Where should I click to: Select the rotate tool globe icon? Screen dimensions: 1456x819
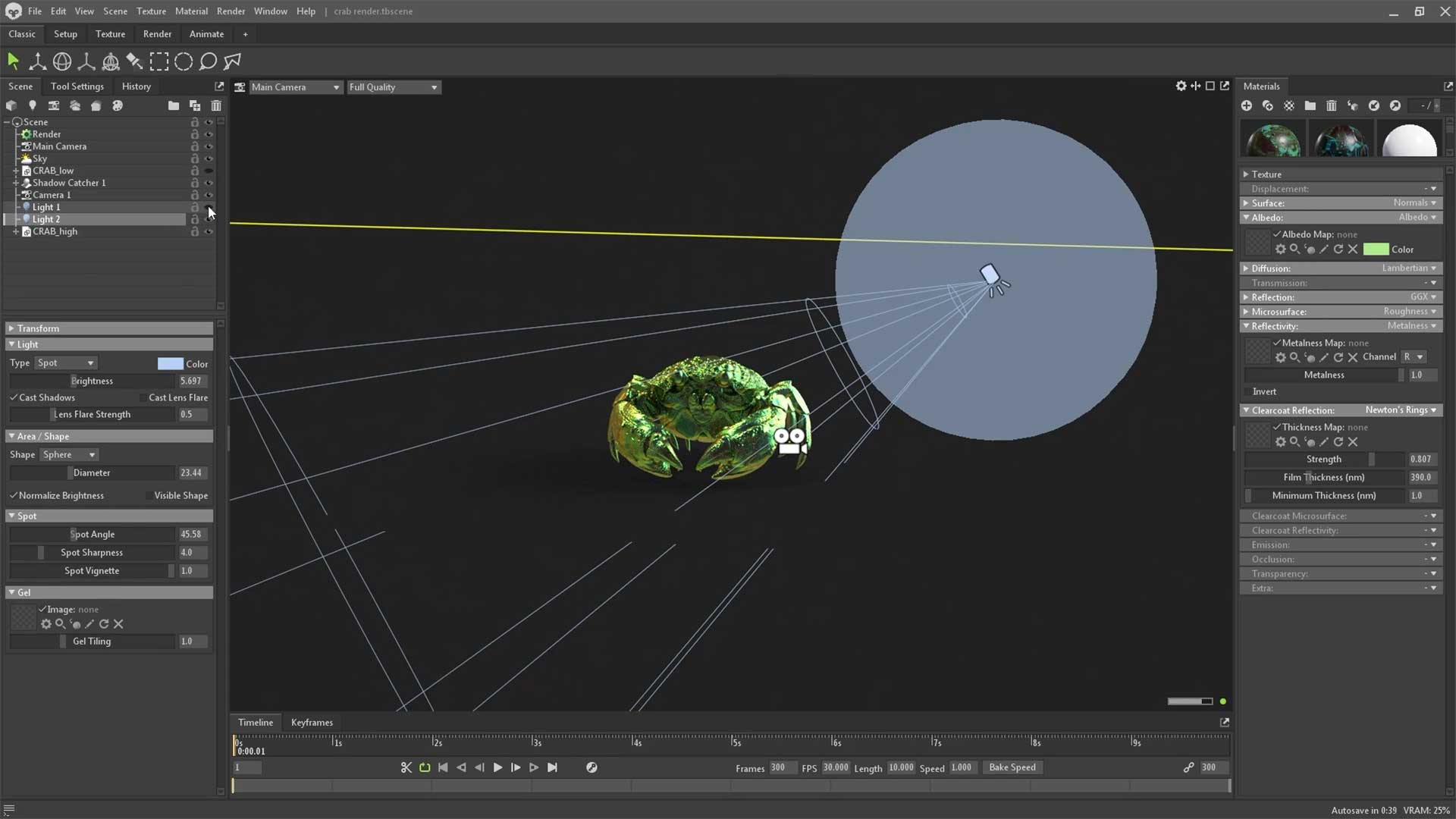click(x=62, y=61)
